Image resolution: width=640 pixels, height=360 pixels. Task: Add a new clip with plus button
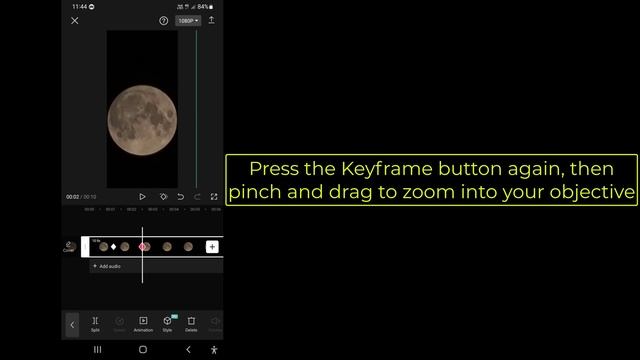tap(212, 247)
